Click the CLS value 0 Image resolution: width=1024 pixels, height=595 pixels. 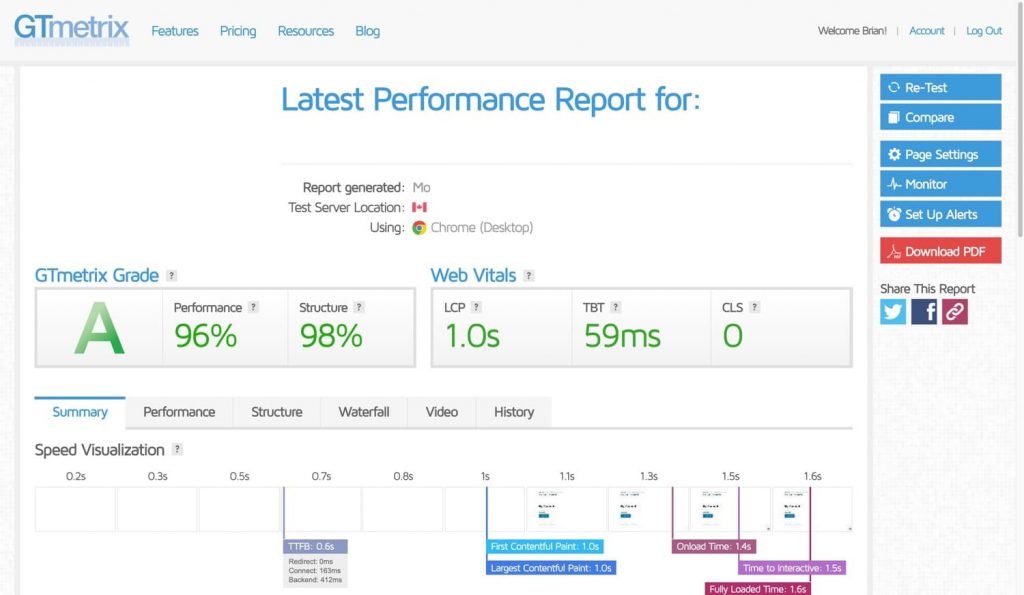(733, 336)
